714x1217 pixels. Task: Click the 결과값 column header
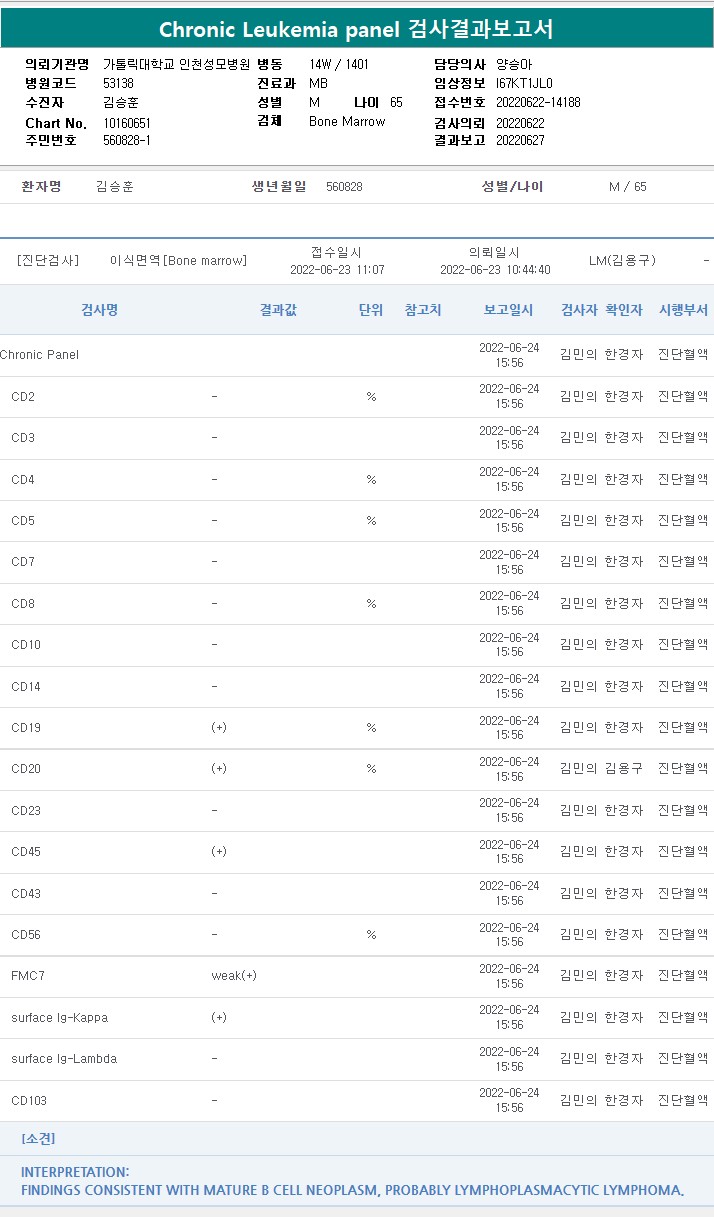pos(277,310)
